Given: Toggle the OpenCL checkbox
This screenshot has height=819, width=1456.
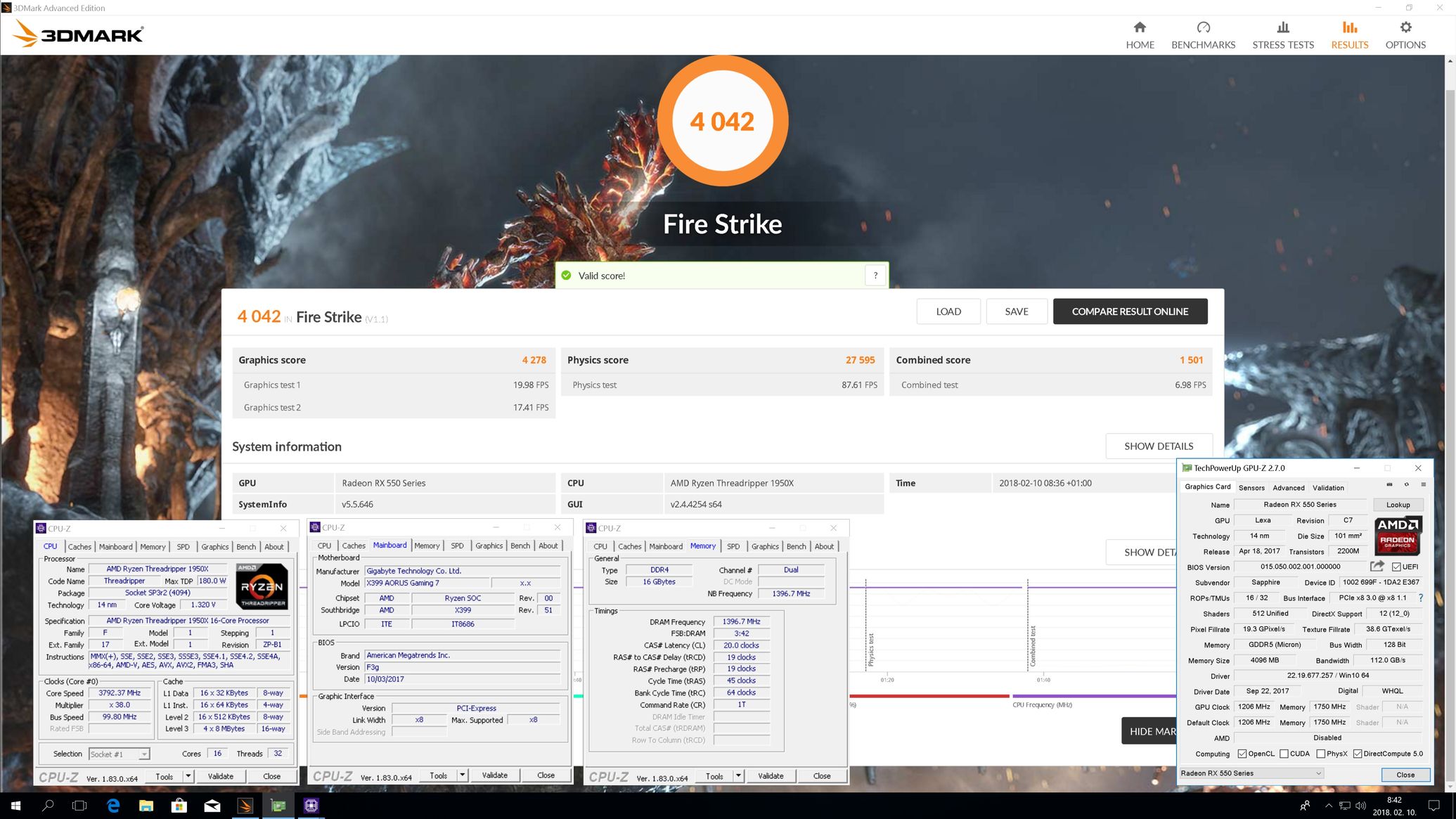Looking at the screenshot, I should [1242, 754].
